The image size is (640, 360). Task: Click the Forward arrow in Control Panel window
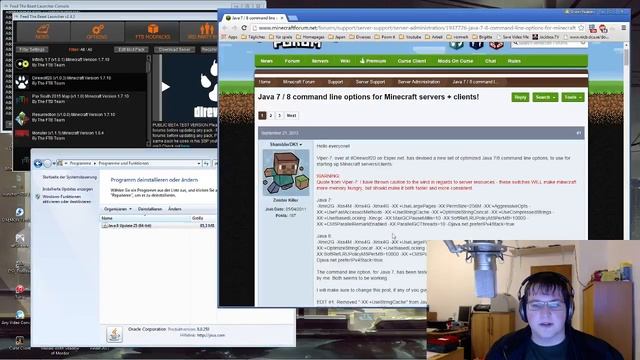[x=48, y=163]
